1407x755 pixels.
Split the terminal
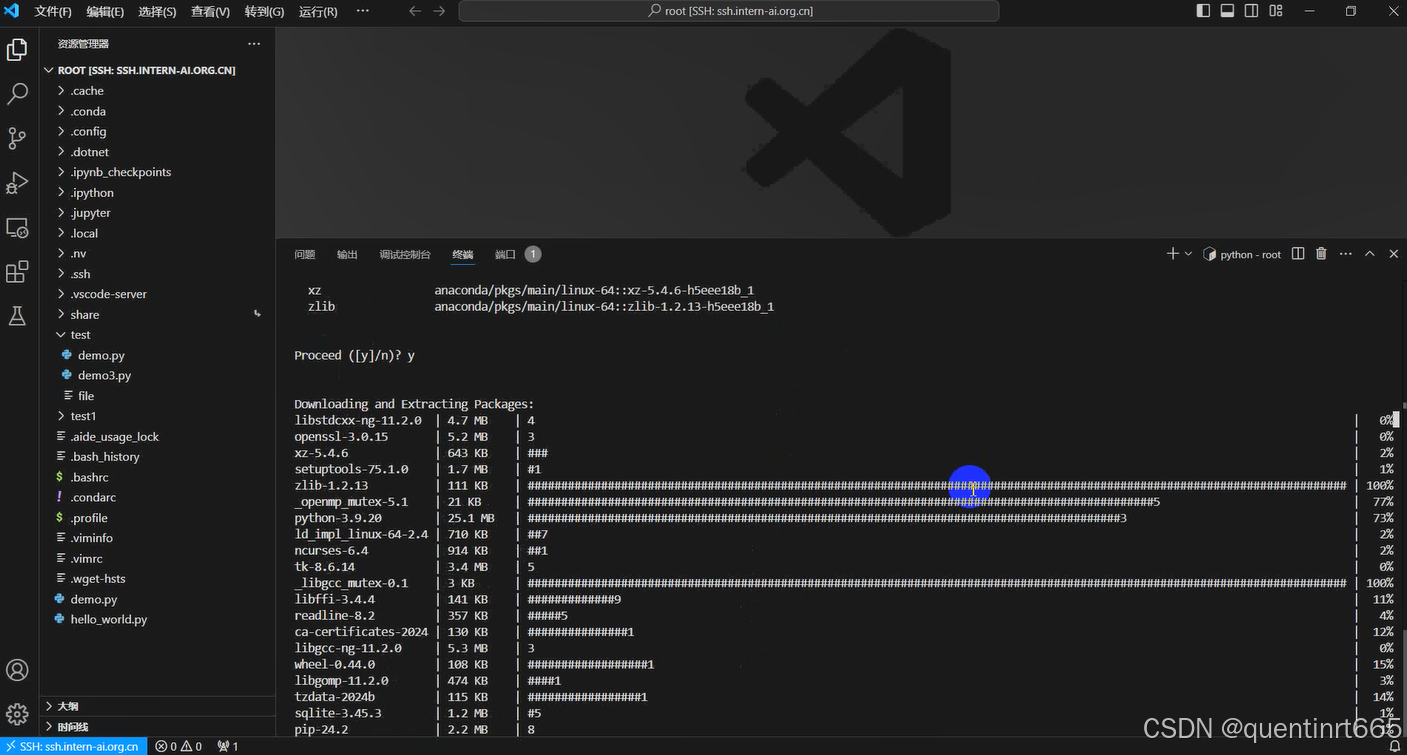(x=1298, y=254)
